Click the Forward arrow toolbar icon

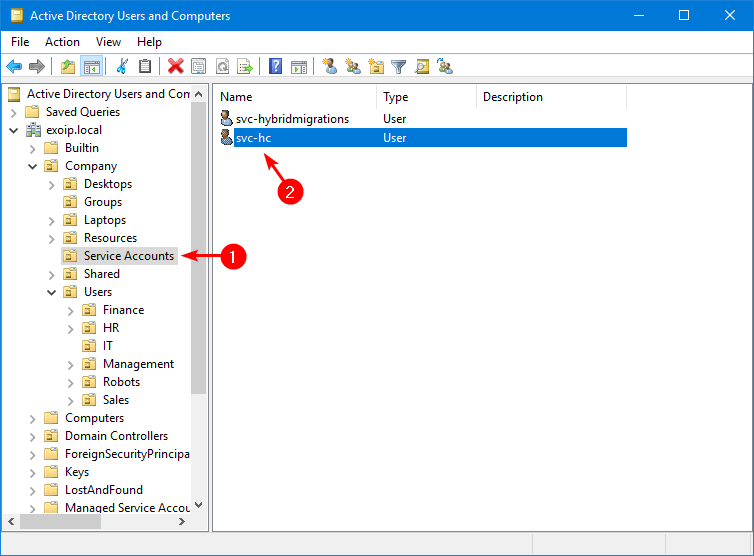pyautogui.click(x=37, y=66)
